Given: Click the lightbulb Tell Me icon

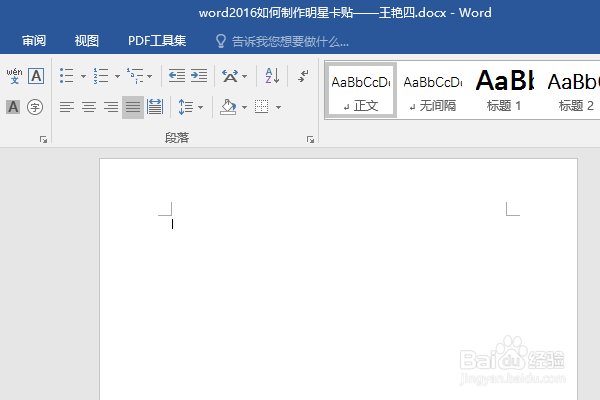Looking at the screenshot, I should click(221, 41).
